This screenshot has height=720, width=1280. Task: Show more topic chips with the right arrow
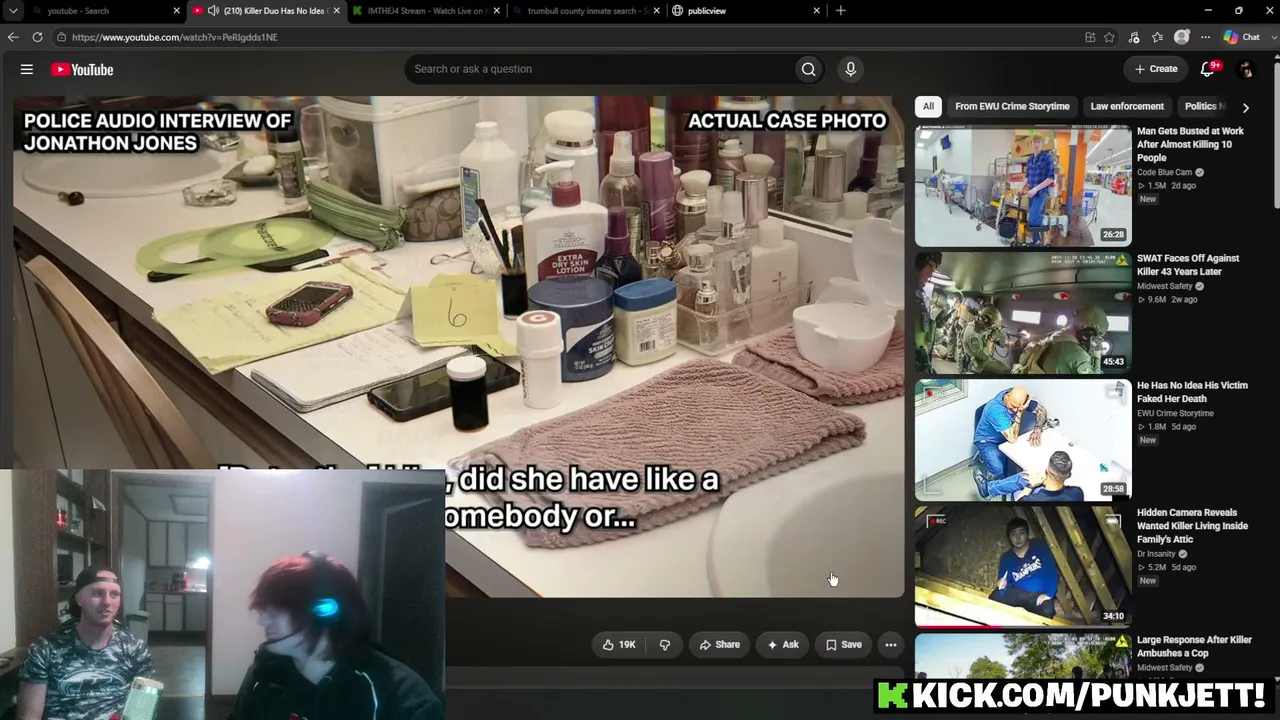tap(1245, 107)
